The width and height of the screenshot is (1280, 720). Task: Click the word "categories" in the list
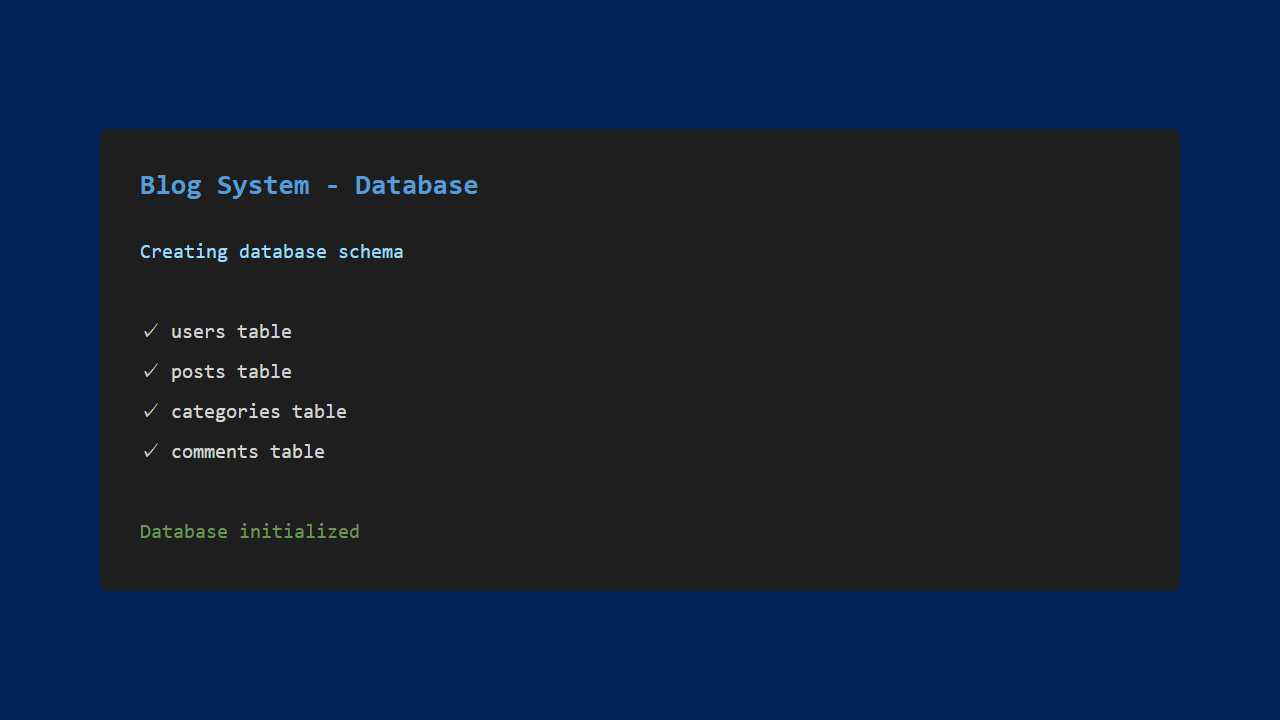click(x=225, y=412)
